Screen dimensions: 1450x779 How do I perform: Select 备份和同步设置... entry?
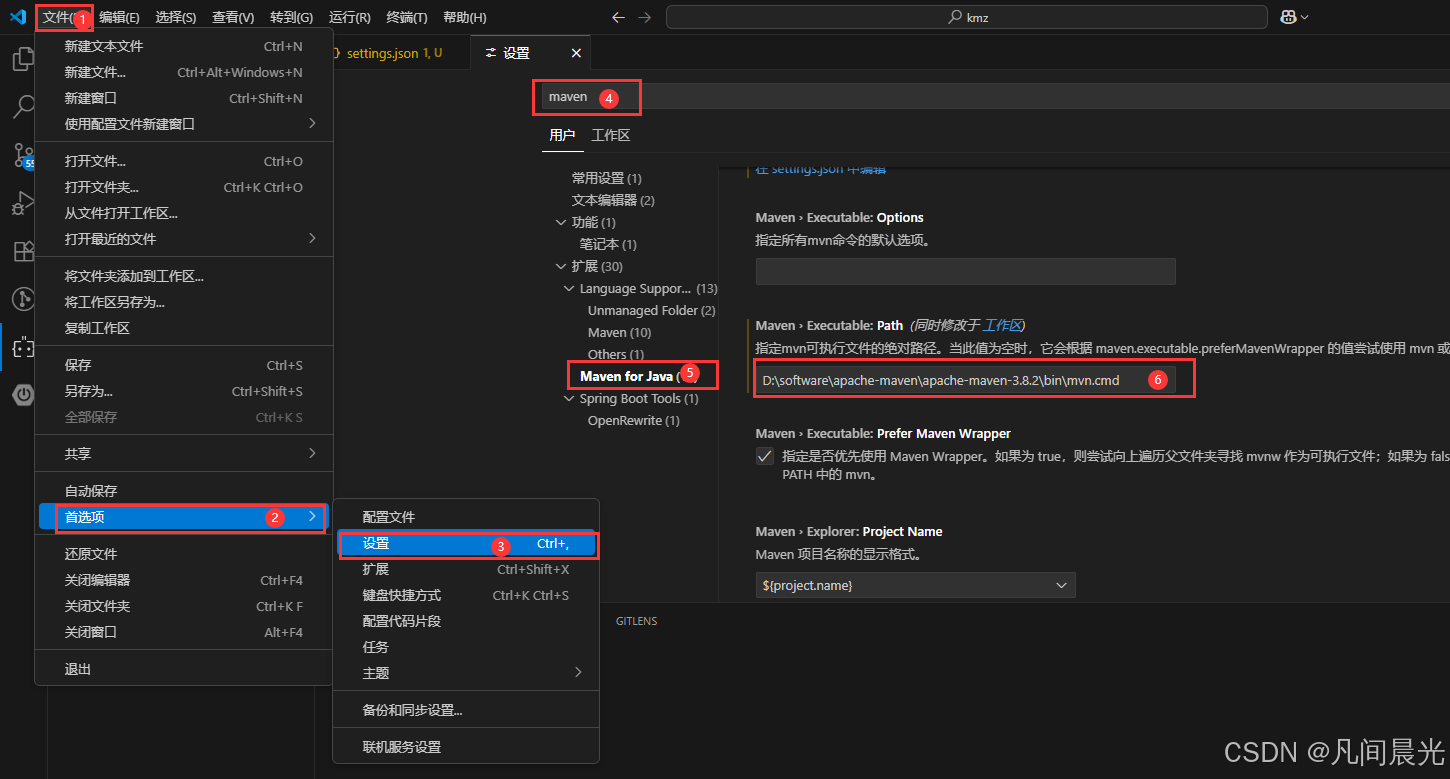pyautogui.click(x=466, y=710)
